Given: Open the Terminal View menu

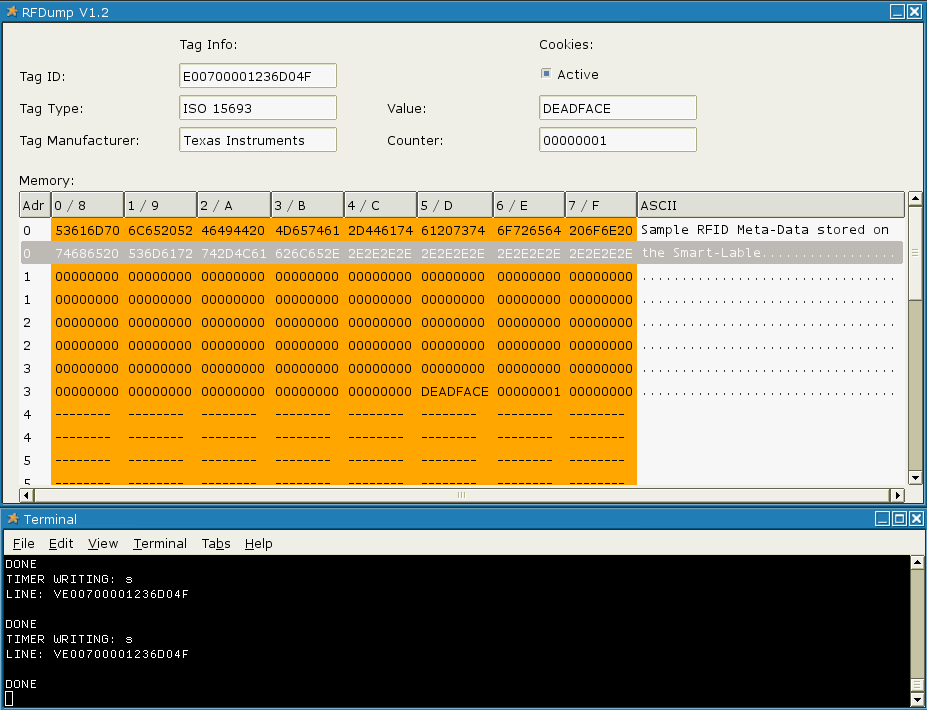Looking at the screenshot, I should [103, 543].
